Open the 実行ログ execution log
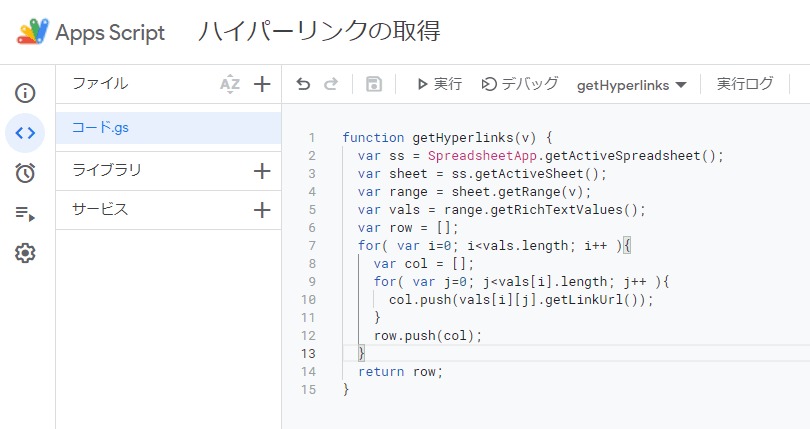Viewport: 810px width, 429px height. pos(745,85)
